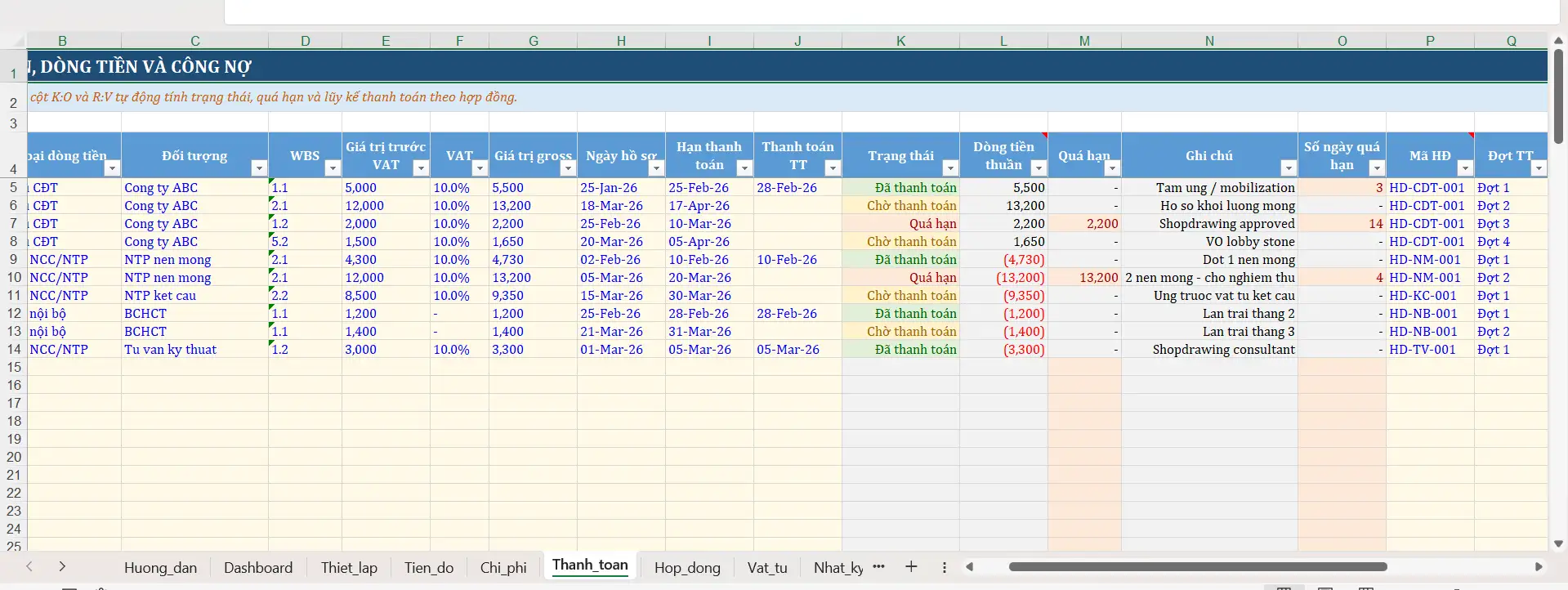This screenshot has height=590, width=1568.
Task: Click the horizontal scrollbar left arrow
Action: coord(970,566)
